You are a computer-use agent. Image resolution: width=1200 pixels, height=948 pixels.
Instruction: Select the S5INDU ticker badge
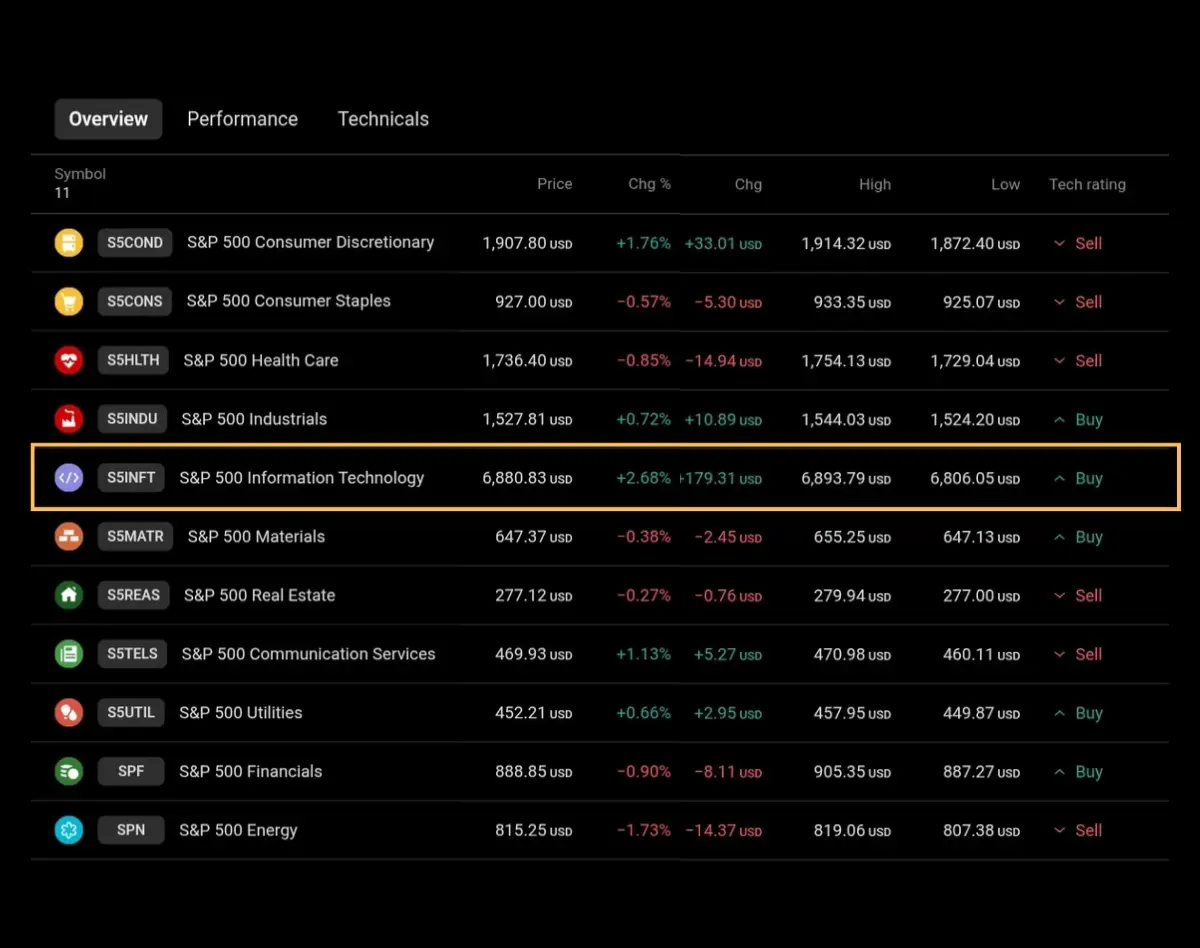133,419
